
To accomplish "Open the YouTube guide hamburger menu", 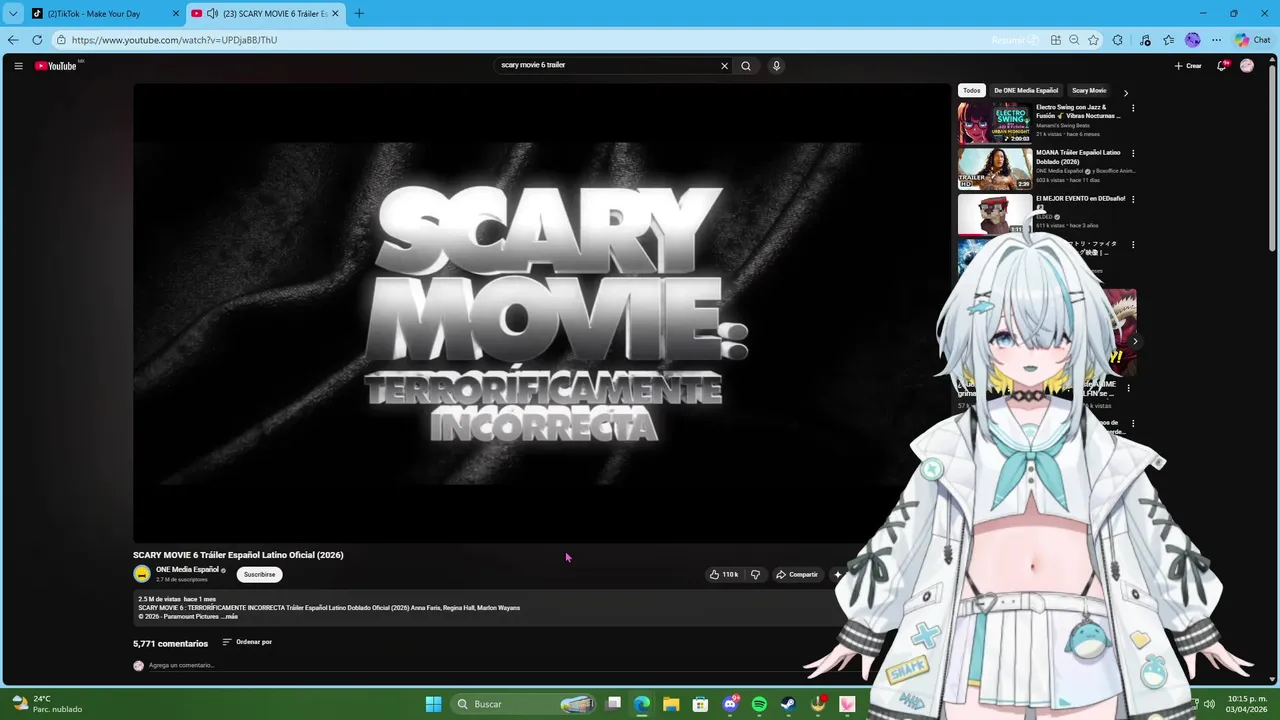I will tap(18, 66).
